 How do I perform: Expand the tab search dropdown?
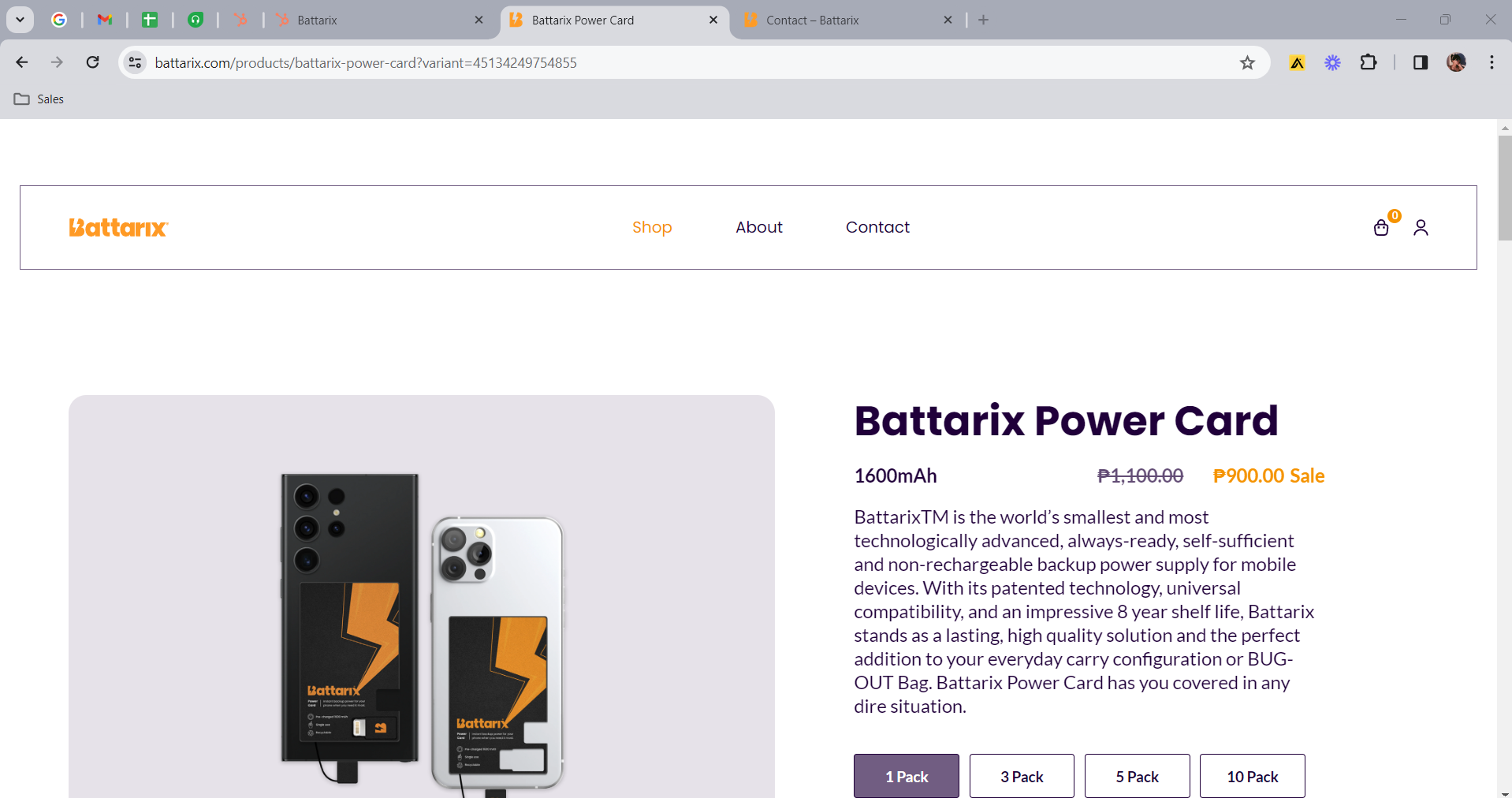[20, 20]
